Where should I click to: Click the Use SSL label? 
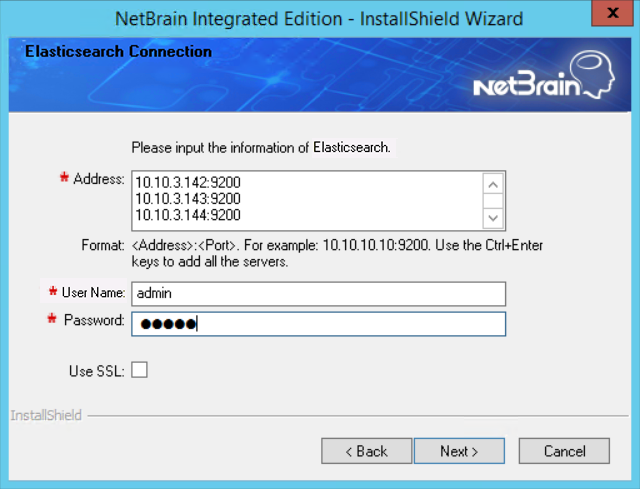click(x=97, y=371)
